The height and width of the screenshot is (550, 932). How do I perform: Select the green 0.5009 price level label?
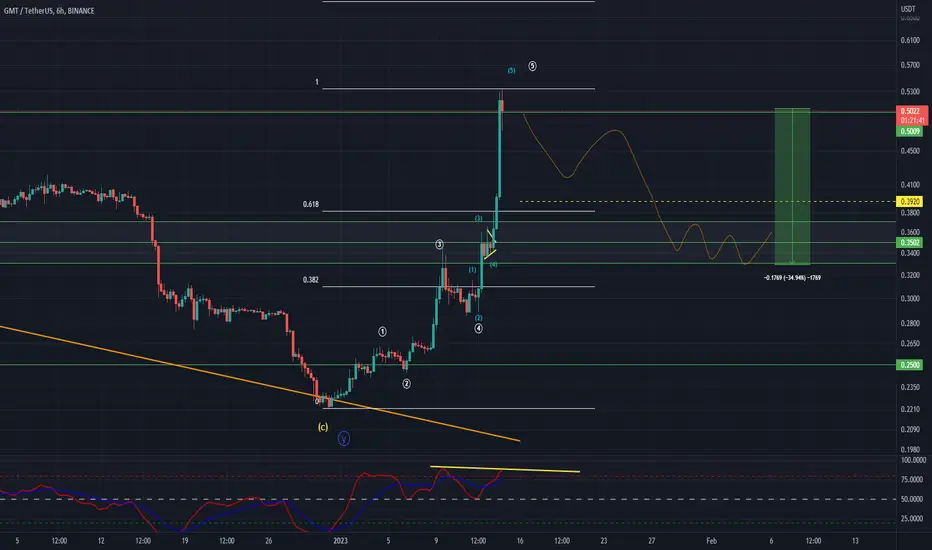(x=910, y=131)
